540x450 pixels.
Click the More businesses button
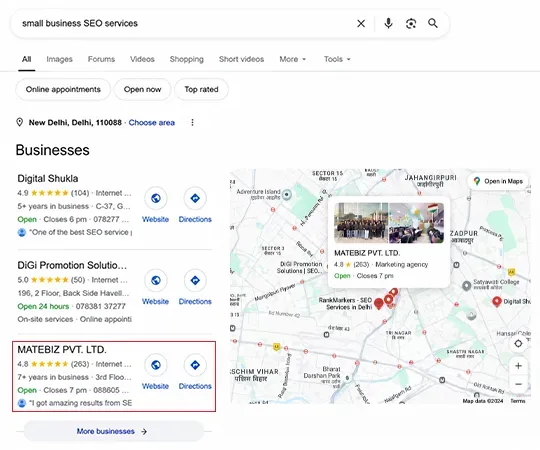(x=114, y=431)
